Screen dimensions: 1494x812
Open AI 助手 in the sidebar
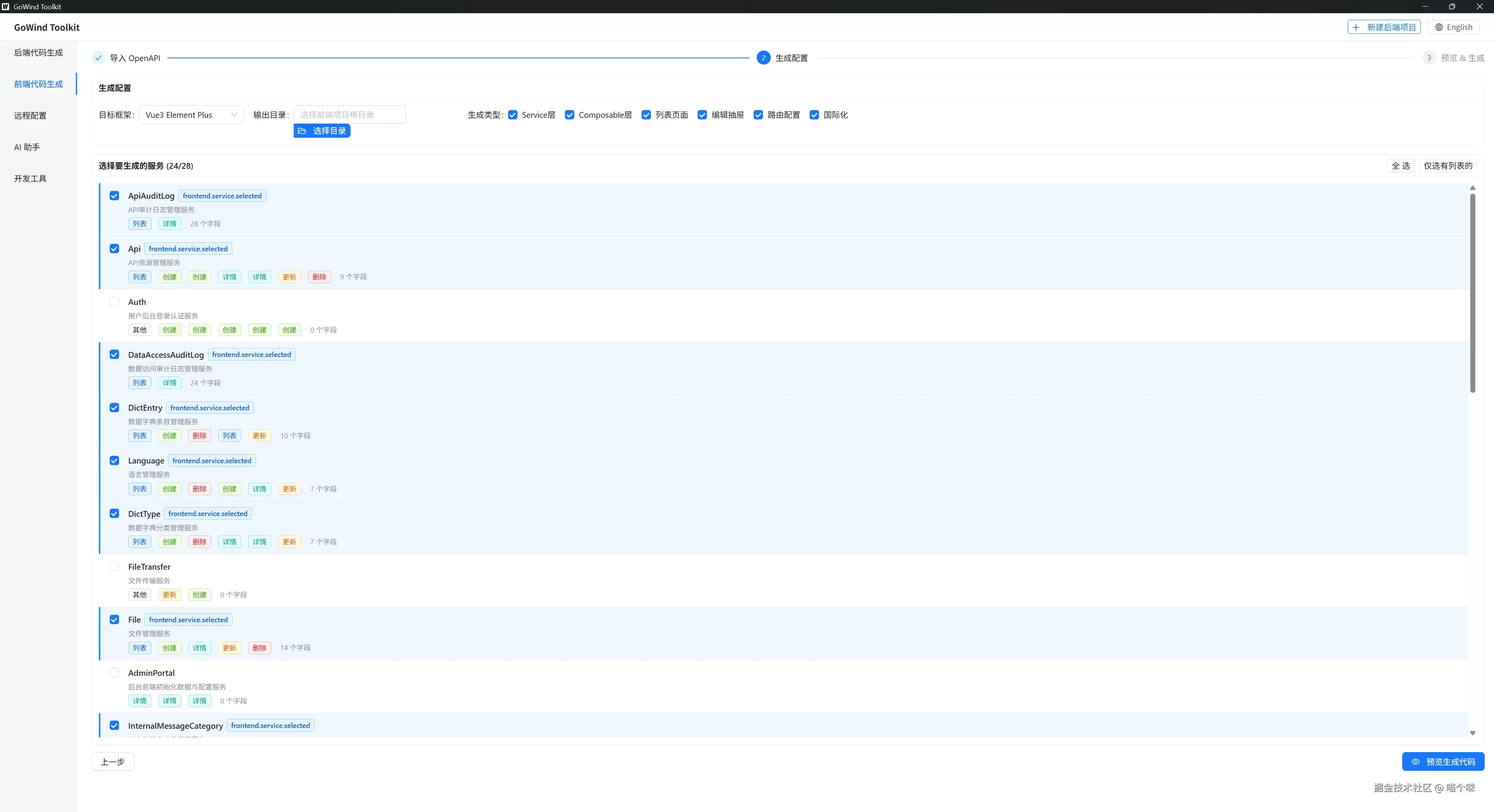27,147
